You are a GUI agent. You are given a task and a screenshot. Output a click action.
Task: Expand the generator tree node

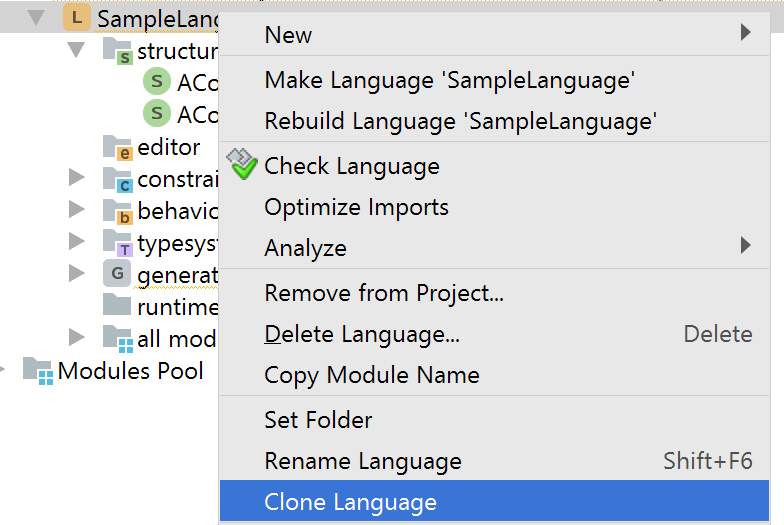click(77, 273)
